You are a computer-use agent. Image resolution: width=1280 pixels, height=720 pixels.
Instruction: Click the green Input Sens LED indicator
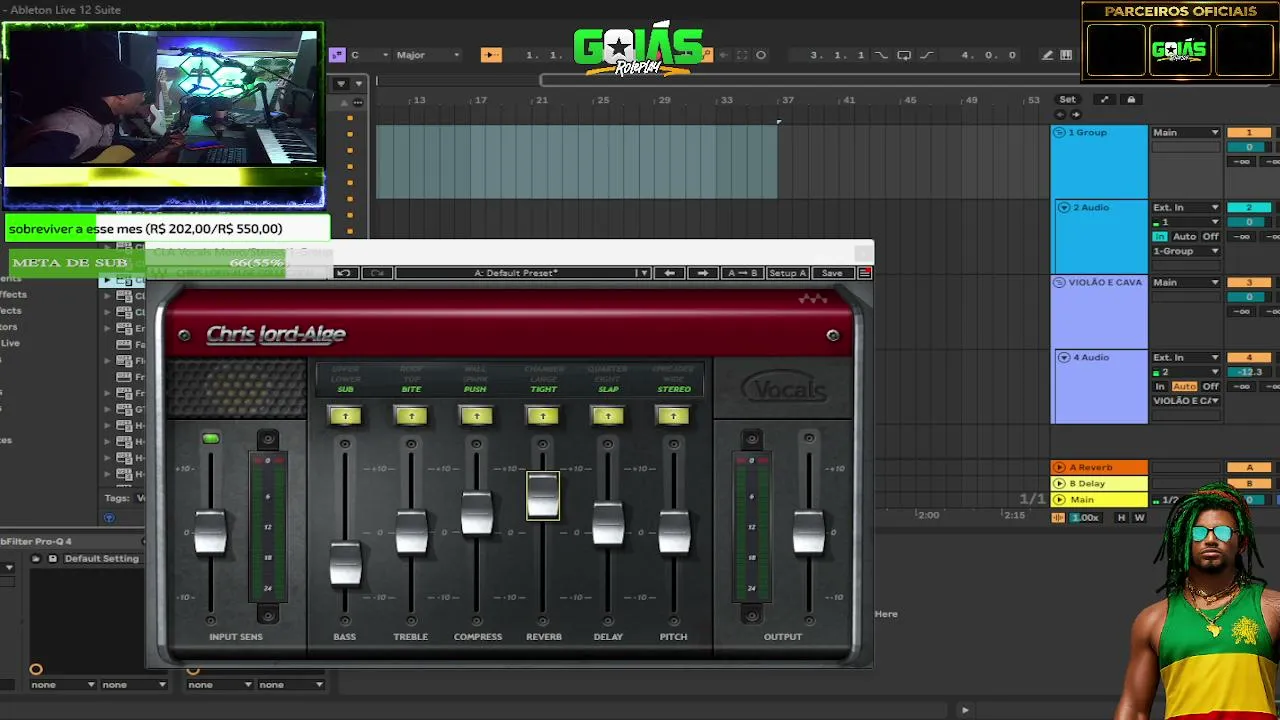pos(210,438)
